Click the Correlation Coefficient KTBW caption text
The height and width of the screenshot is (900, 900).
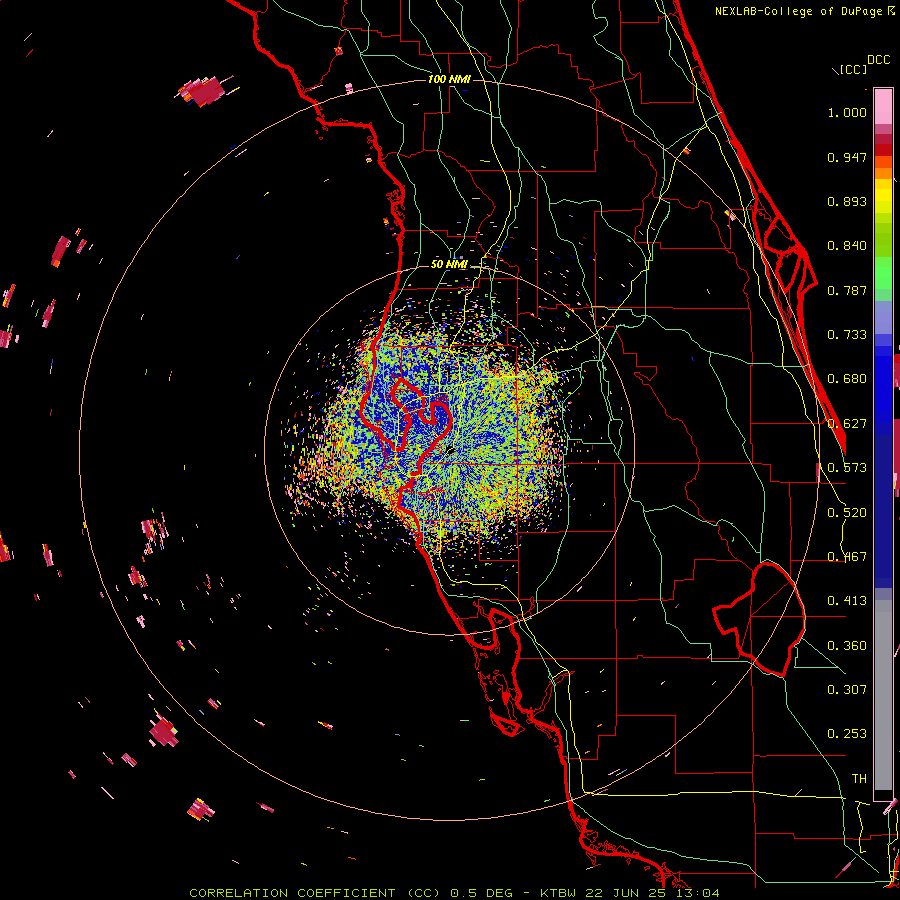point(454,893)
